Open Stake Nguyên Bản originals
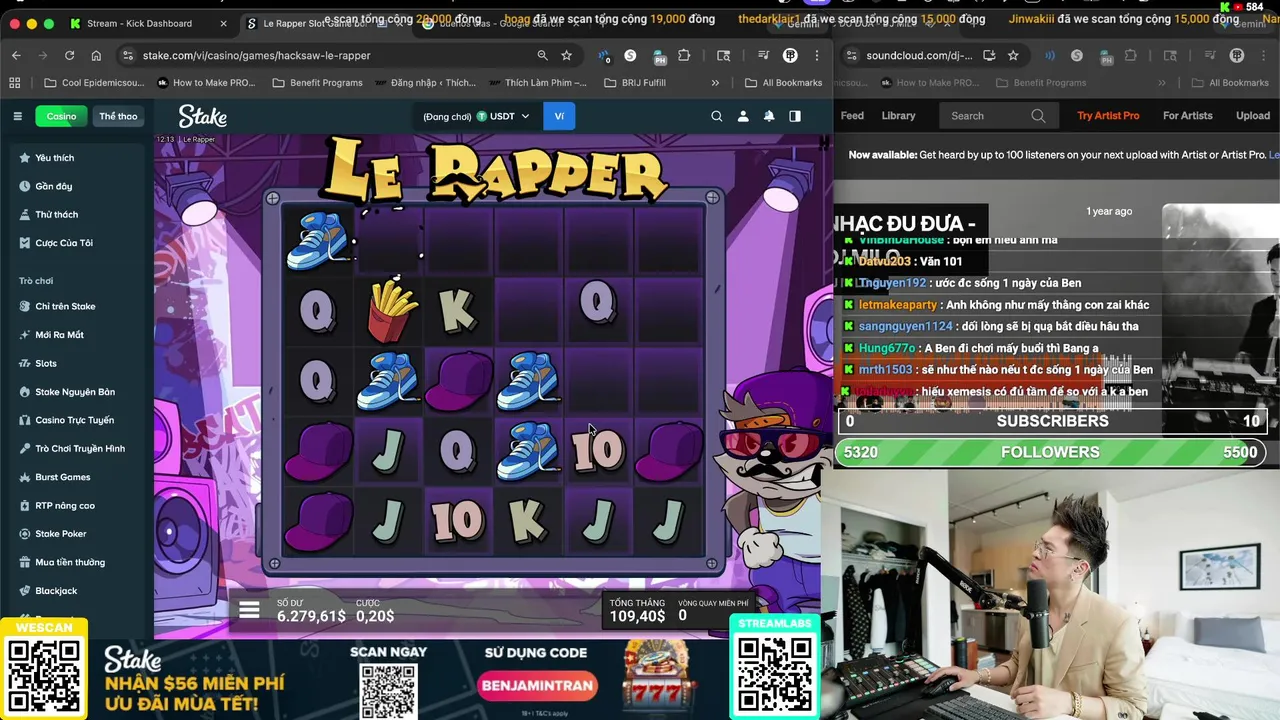 67,392
